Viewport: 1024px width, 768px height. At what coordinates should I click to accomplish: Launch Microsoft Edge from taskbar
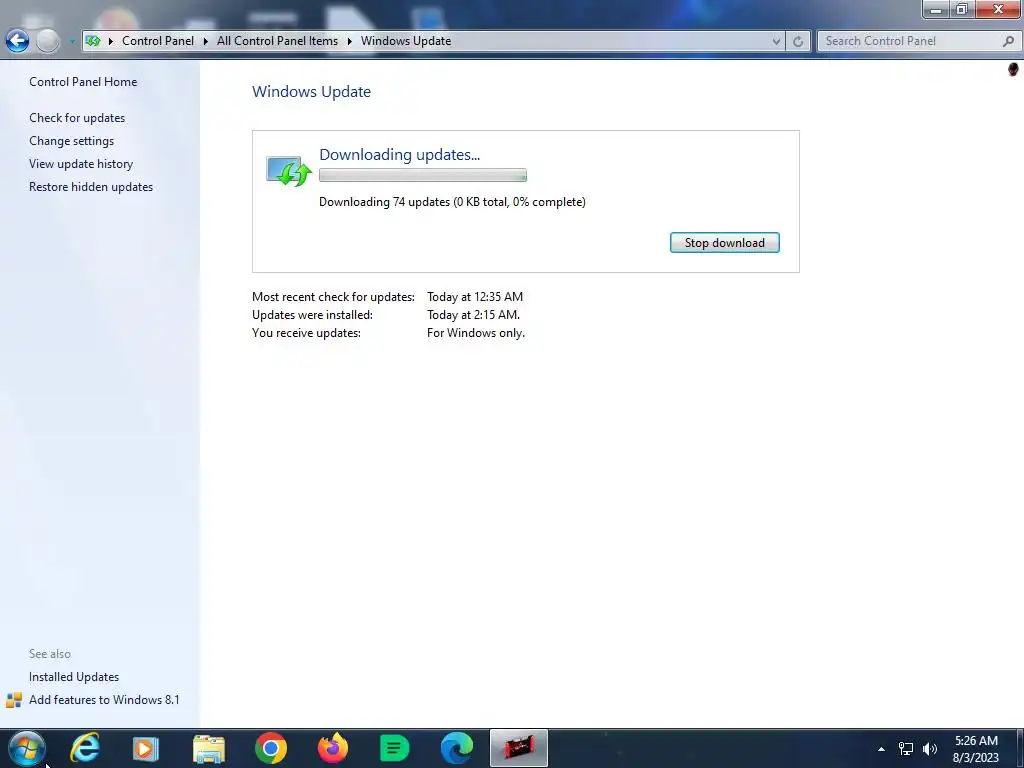click(x=456, y=748)
